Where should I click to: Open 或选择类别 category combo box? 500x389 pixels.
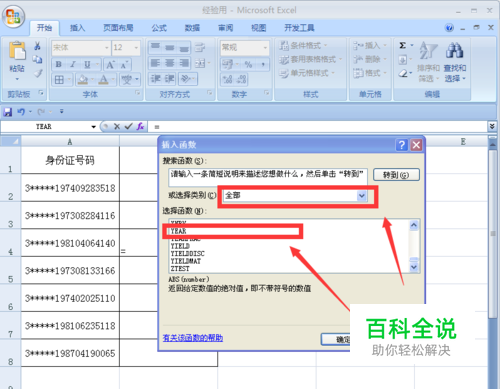pos(295,195)
